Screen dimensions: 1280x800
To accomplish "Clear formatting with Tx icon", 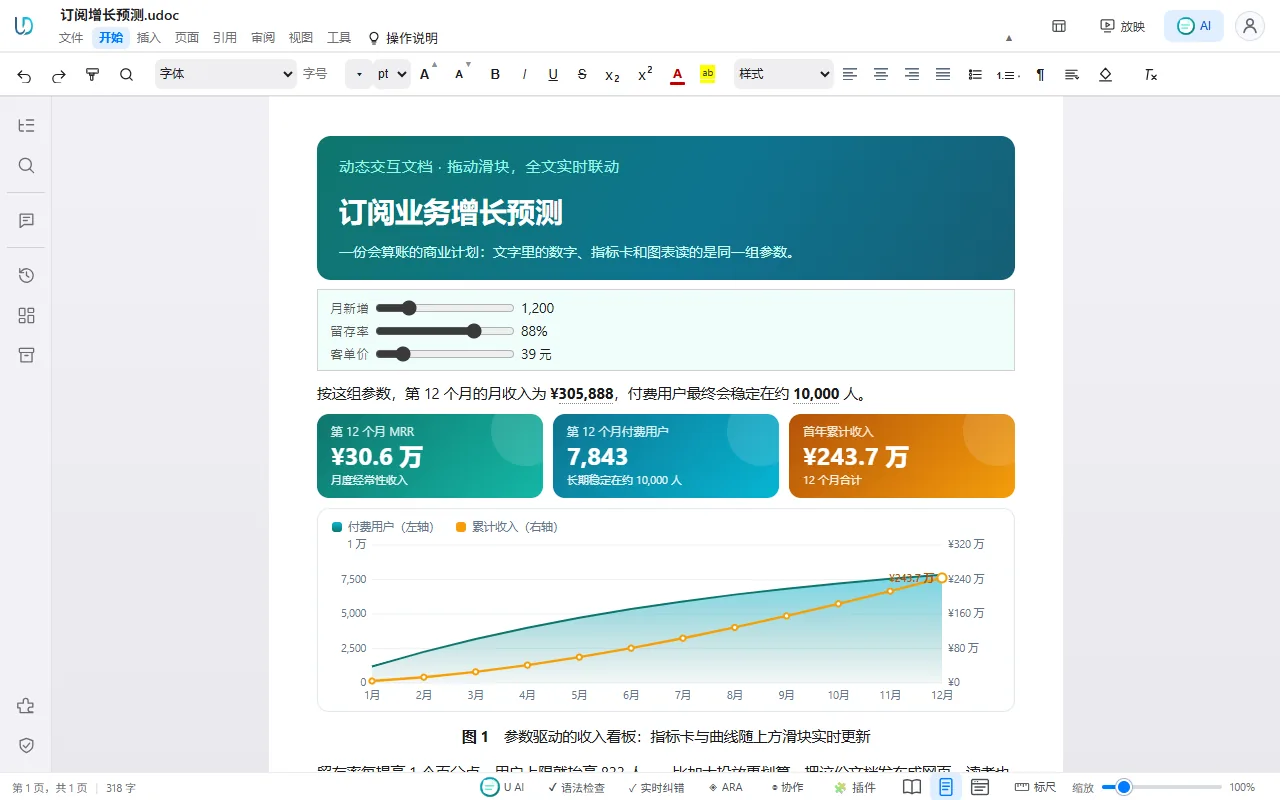I will pyautogui.click(x=1151, y=75).
